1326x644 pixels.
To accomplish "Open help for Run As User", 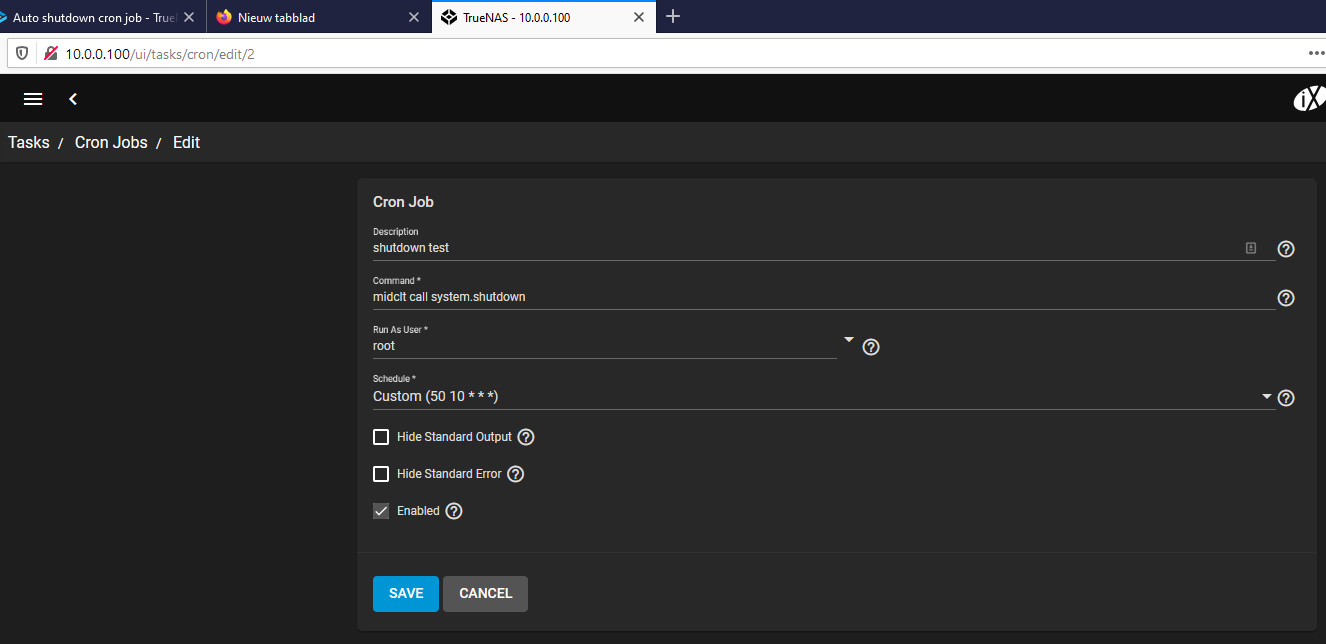I will [x=871, y=347].
